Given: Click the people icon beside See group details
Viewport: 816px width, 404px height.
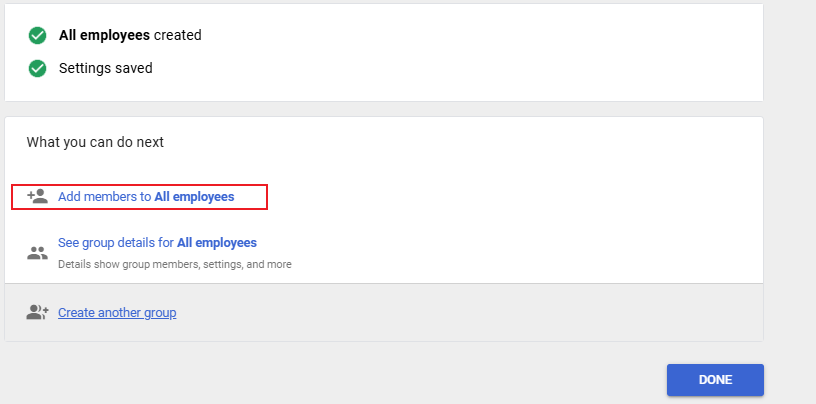Looking at the screenshot, I should pos(38,253).
